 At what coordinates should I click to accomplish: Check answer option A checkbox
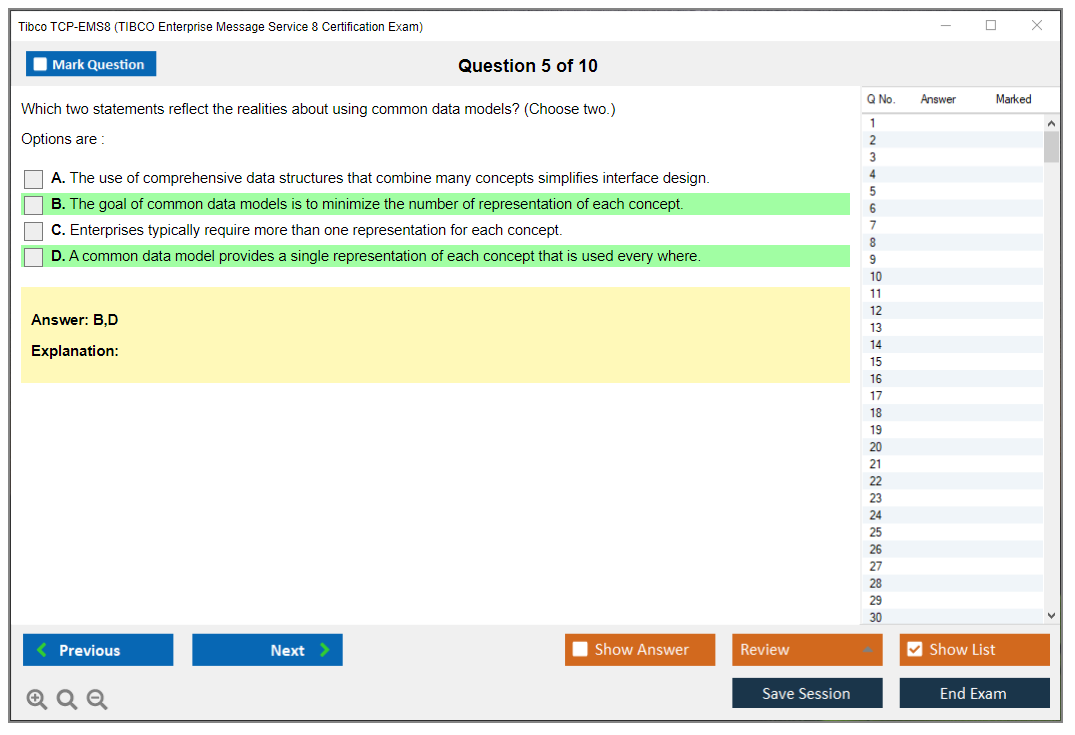pyautogui.click(x=34, y=179)
